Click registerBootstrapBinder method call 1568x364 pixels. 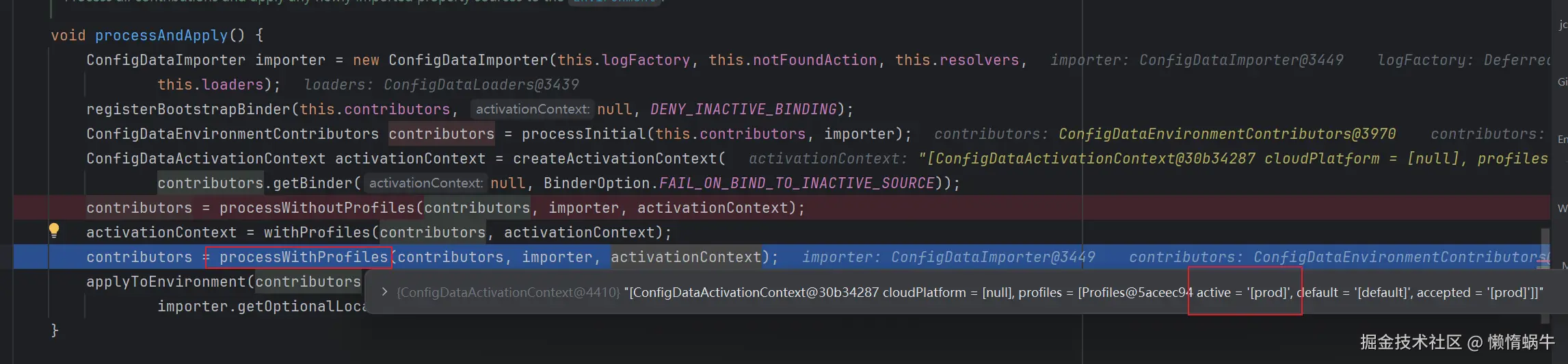188,109
